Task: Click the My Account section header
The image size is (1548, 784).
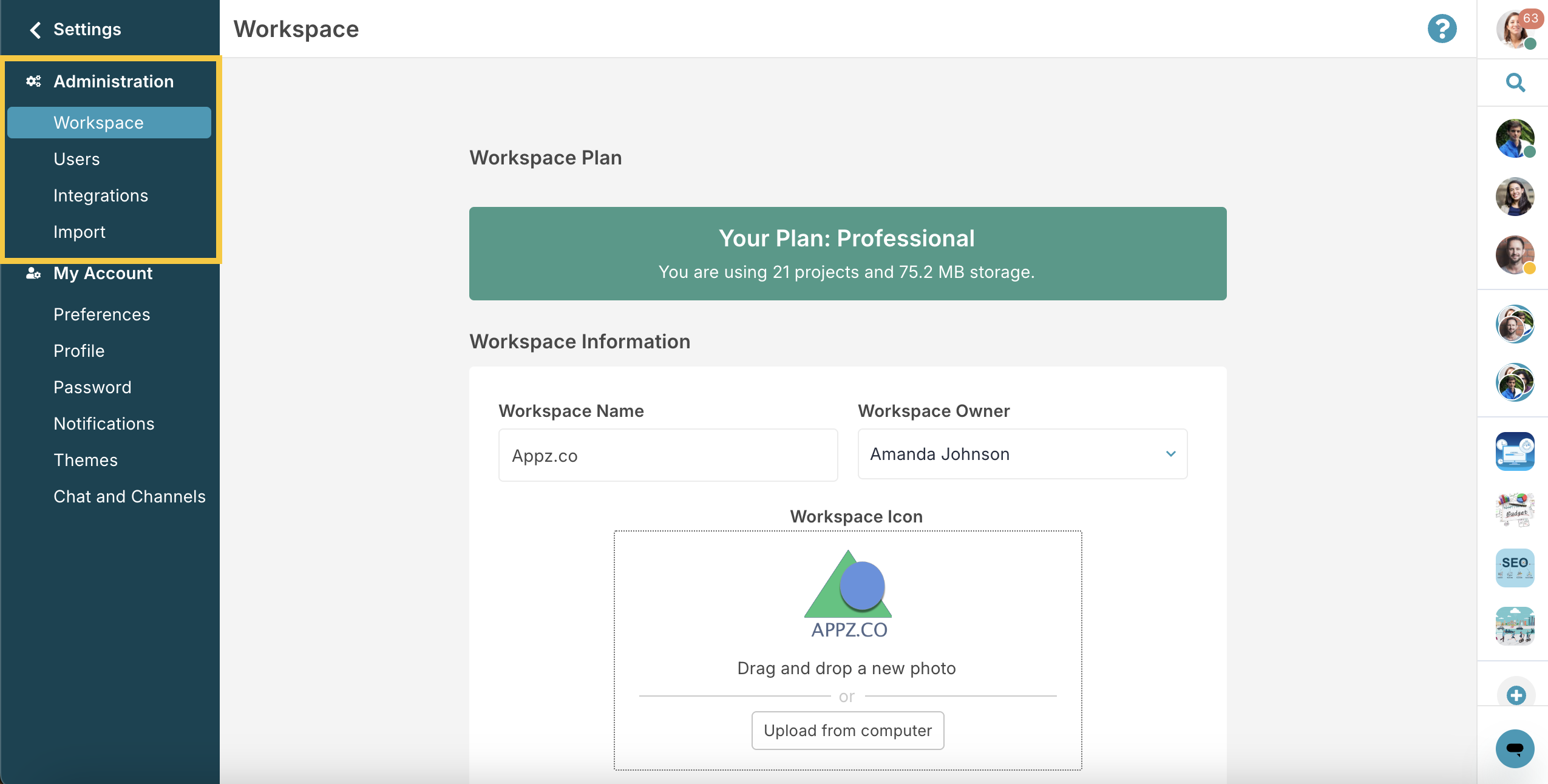Action: pos(103,274)
